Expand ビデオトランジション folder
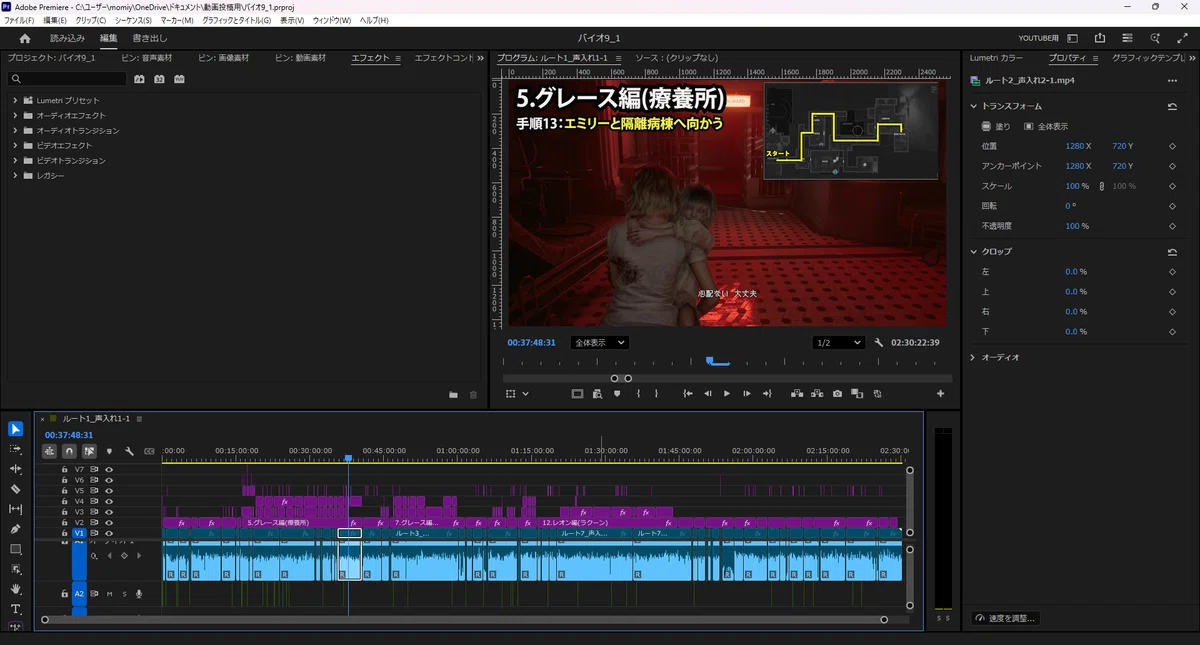Image resolution: width=1200 pixels, height=645 pixels. coord(16,160)
